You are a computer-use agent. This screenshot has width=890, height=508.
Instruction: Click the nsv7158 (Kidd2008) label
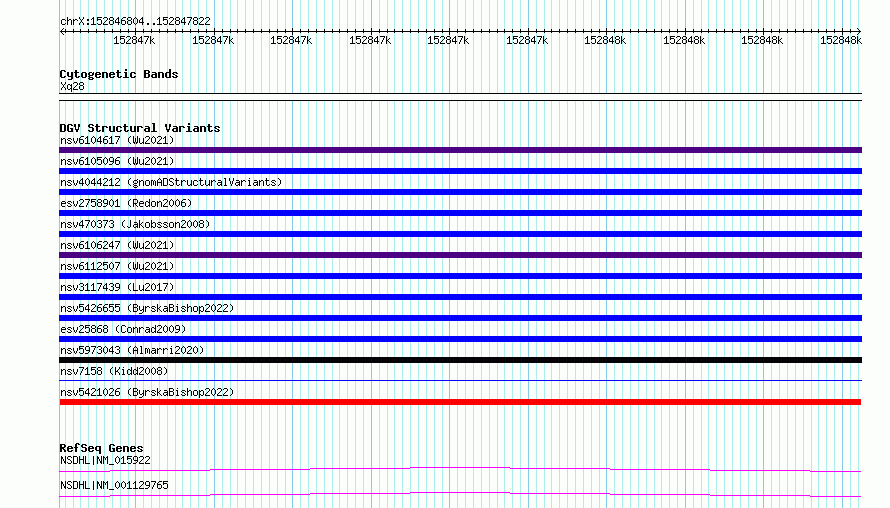pyautogui.click(x=114, y=371)
